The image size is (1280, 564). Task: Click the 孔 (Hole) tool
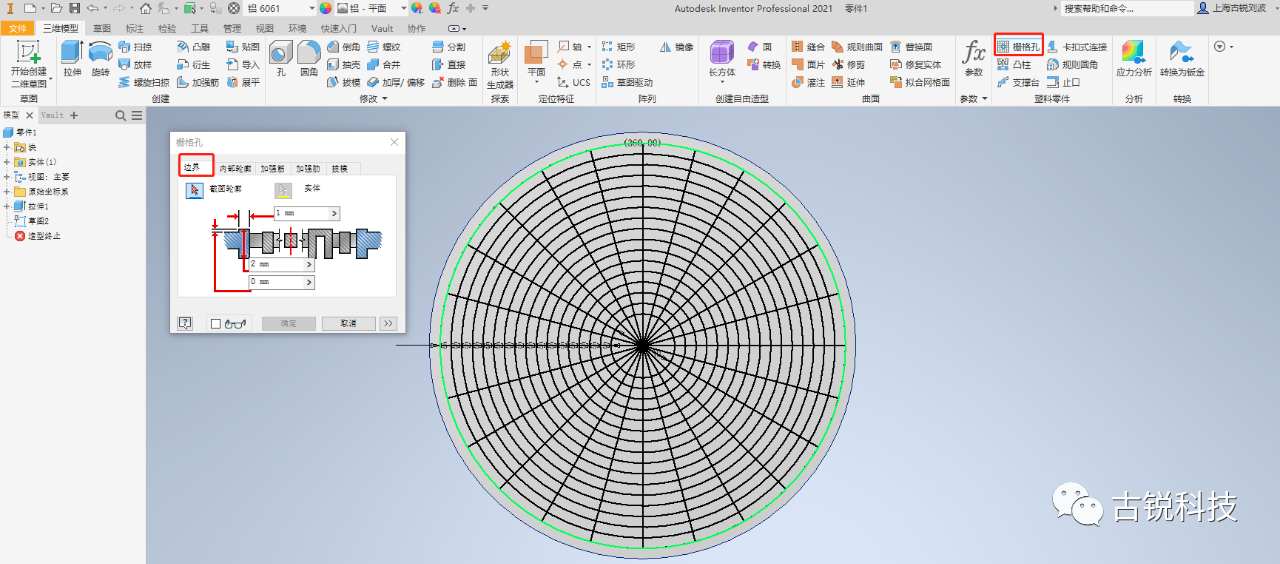[281, 59]
